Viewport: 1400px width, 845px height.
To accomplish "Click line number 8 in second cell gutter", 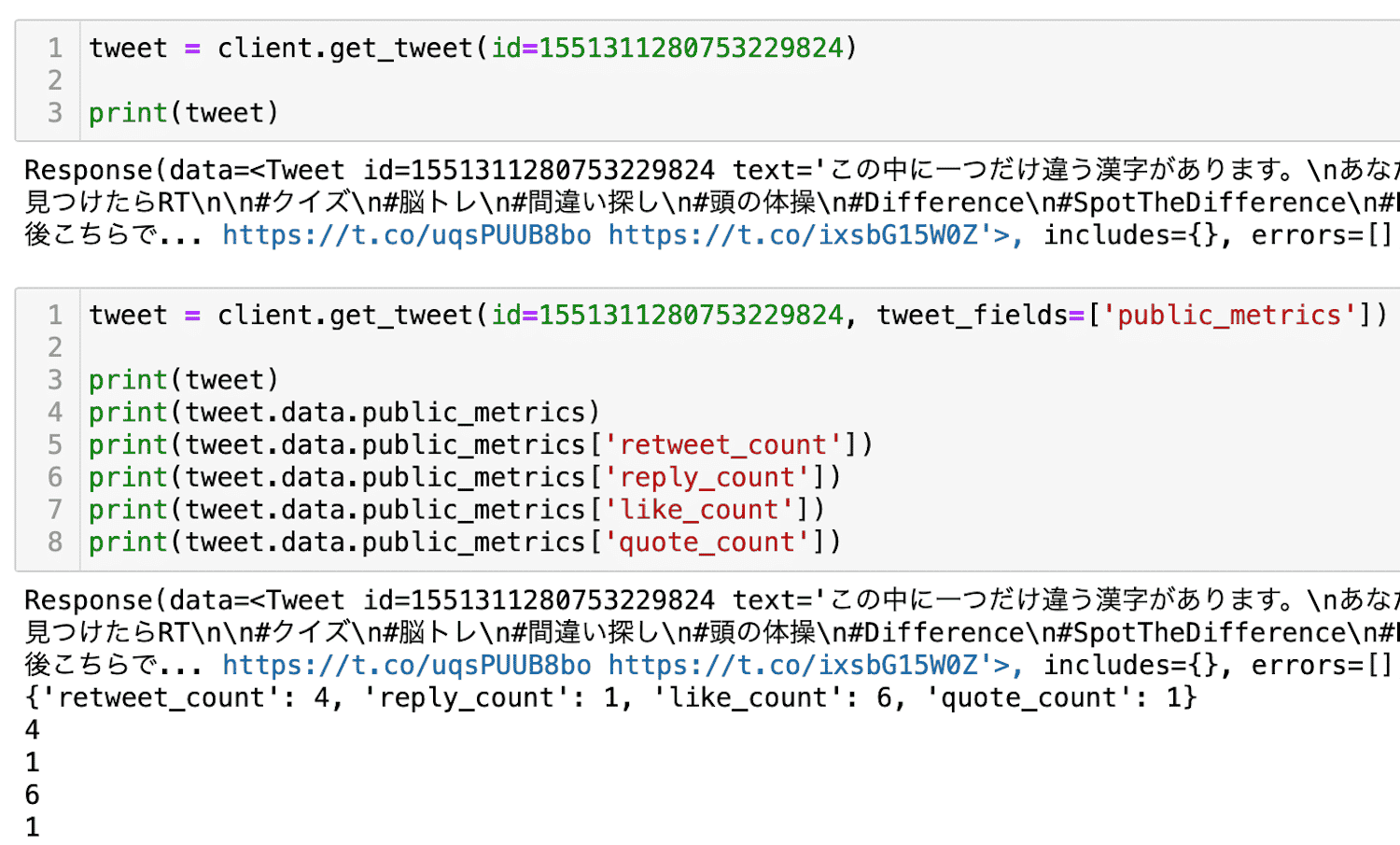I will point(55,542).
